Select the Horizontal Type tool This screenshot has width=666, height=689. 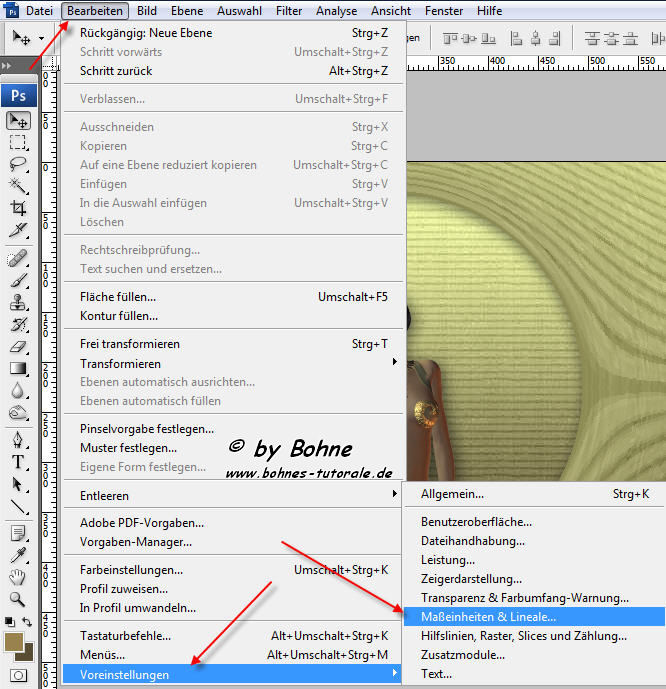[18, 462]
